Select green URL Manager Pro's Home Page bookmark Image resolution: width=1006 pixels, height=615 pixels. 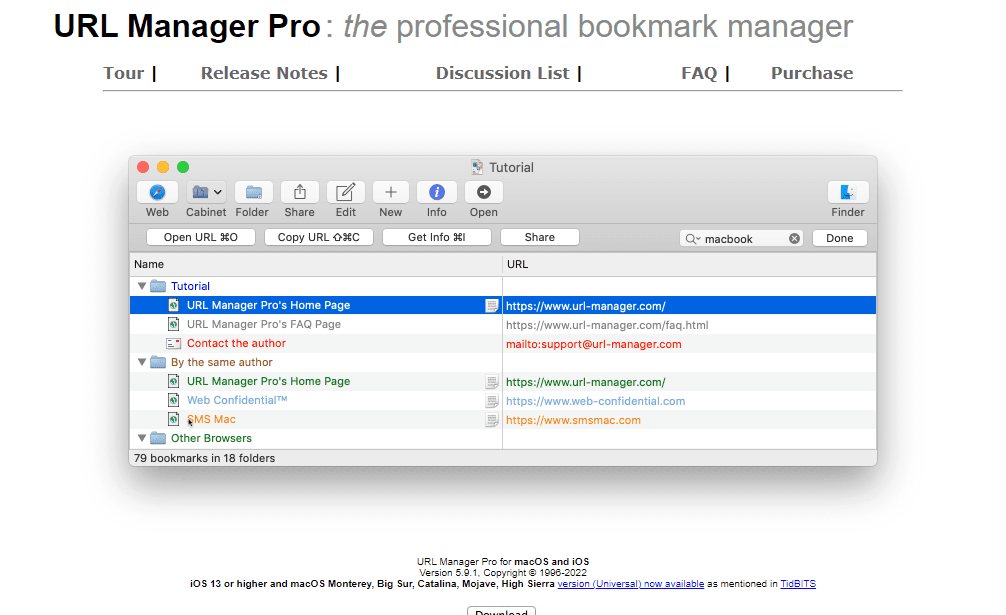[x=268, y=382]
